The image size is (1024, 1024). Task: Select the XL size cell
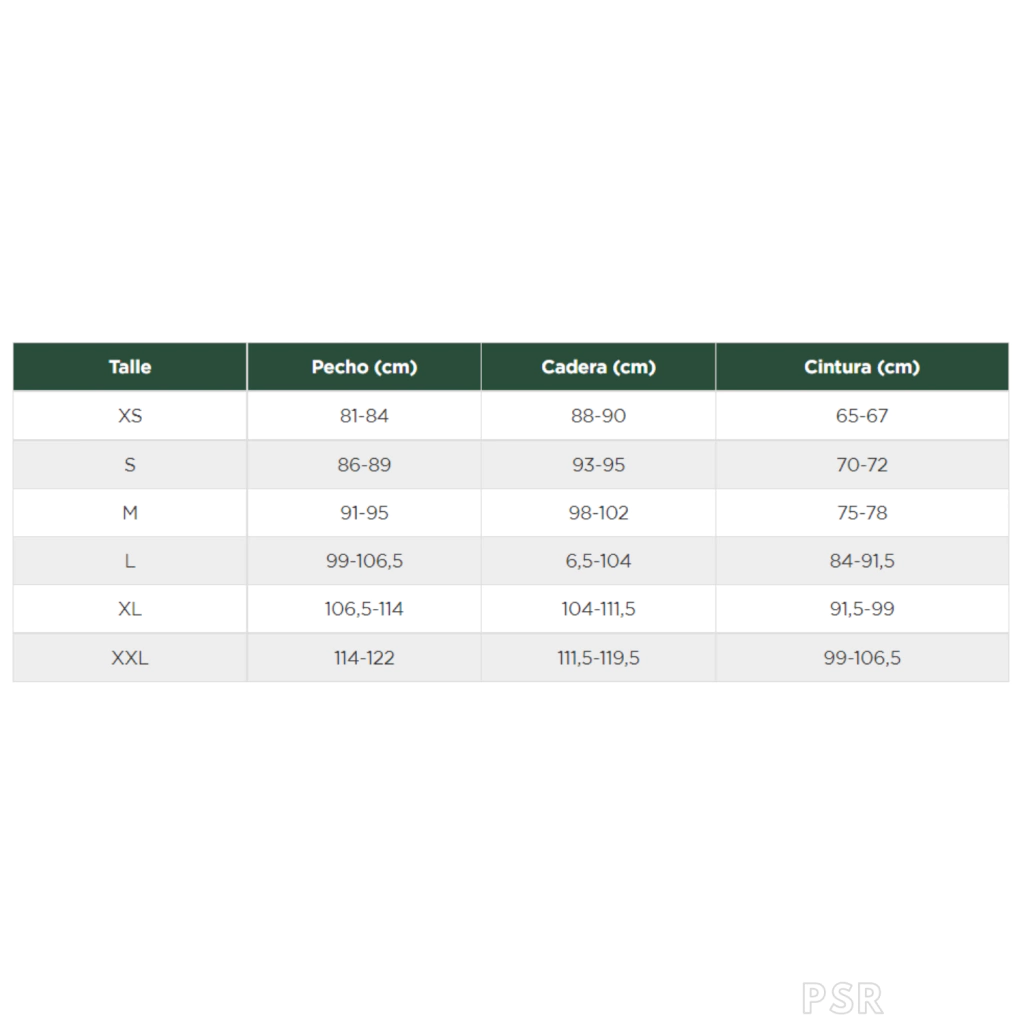tap(130, 609)
